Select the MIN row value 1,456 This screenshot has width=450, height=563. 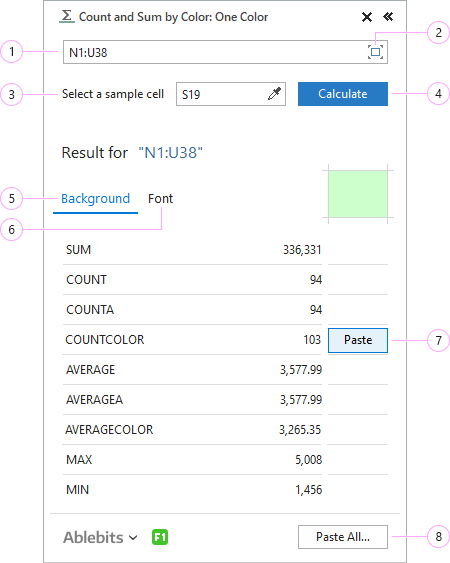pyautogui.click(x=308, y=489)
